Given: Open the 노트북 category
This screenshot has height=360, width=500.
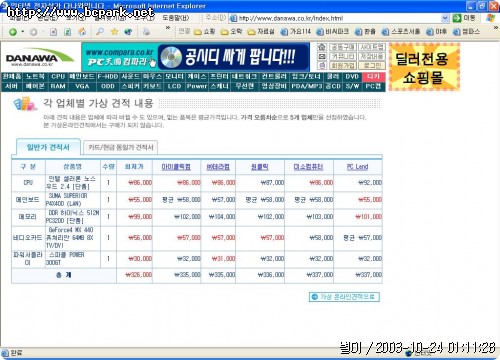Looking at the screenshot, I should [x=35, y=76].
